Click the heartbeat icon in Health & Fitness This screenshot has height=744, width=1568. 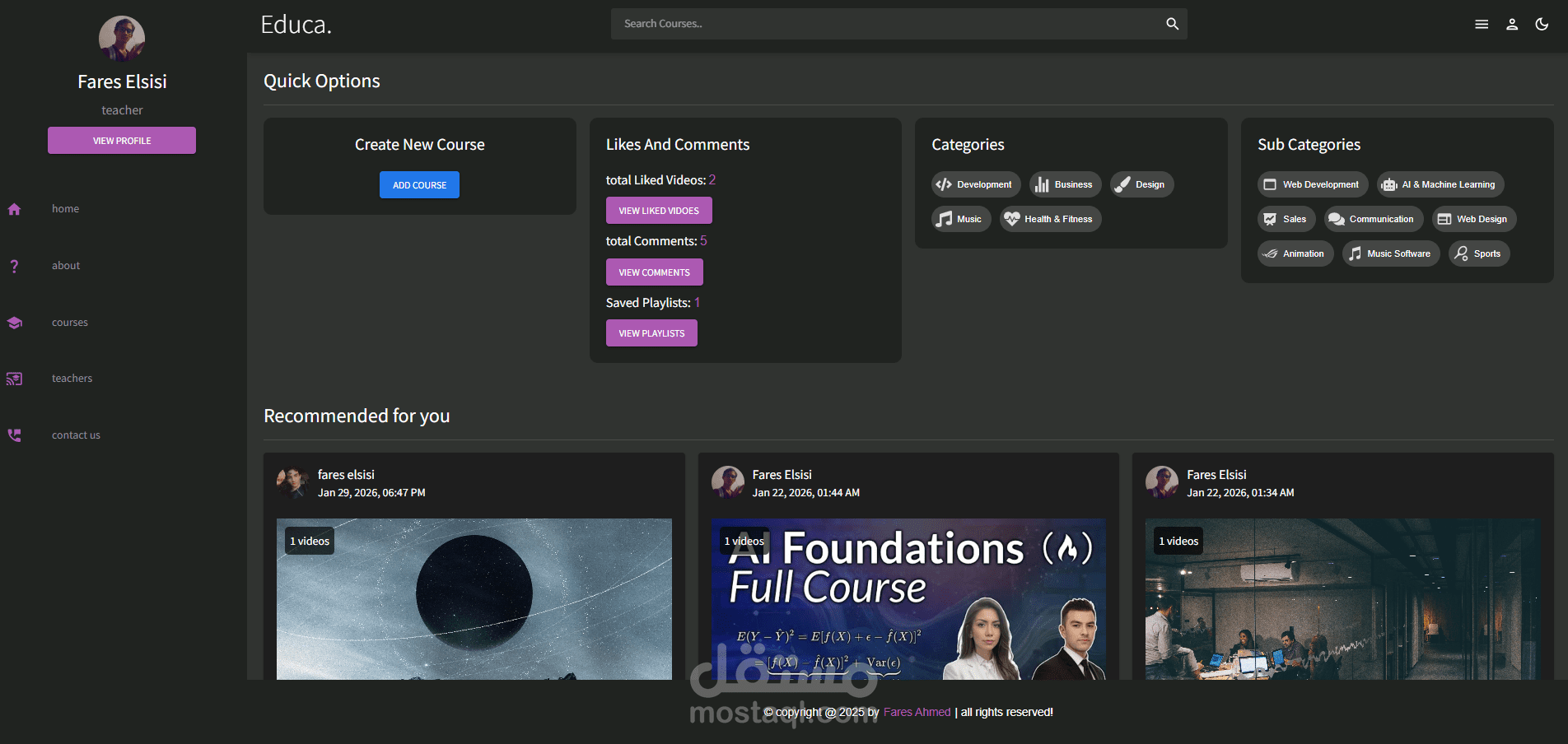[1011, 219]
